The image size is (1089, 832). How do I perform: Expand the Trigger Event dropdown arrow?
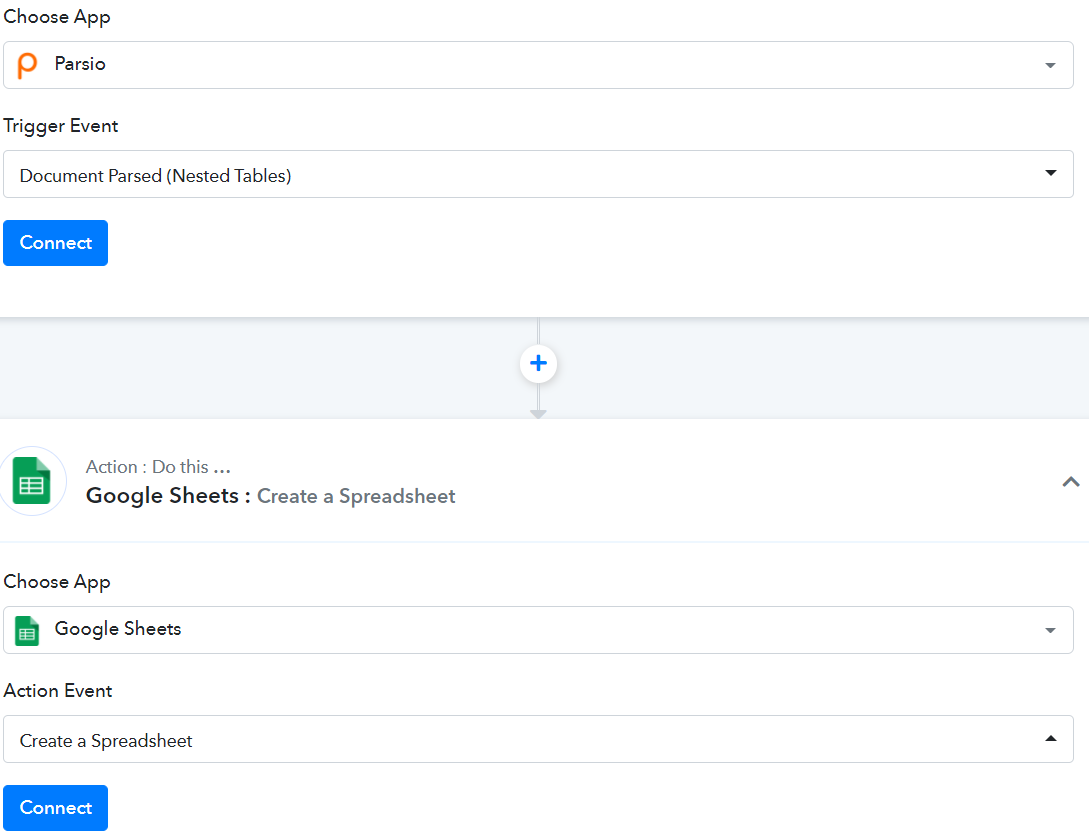[x=1050, y=173]
